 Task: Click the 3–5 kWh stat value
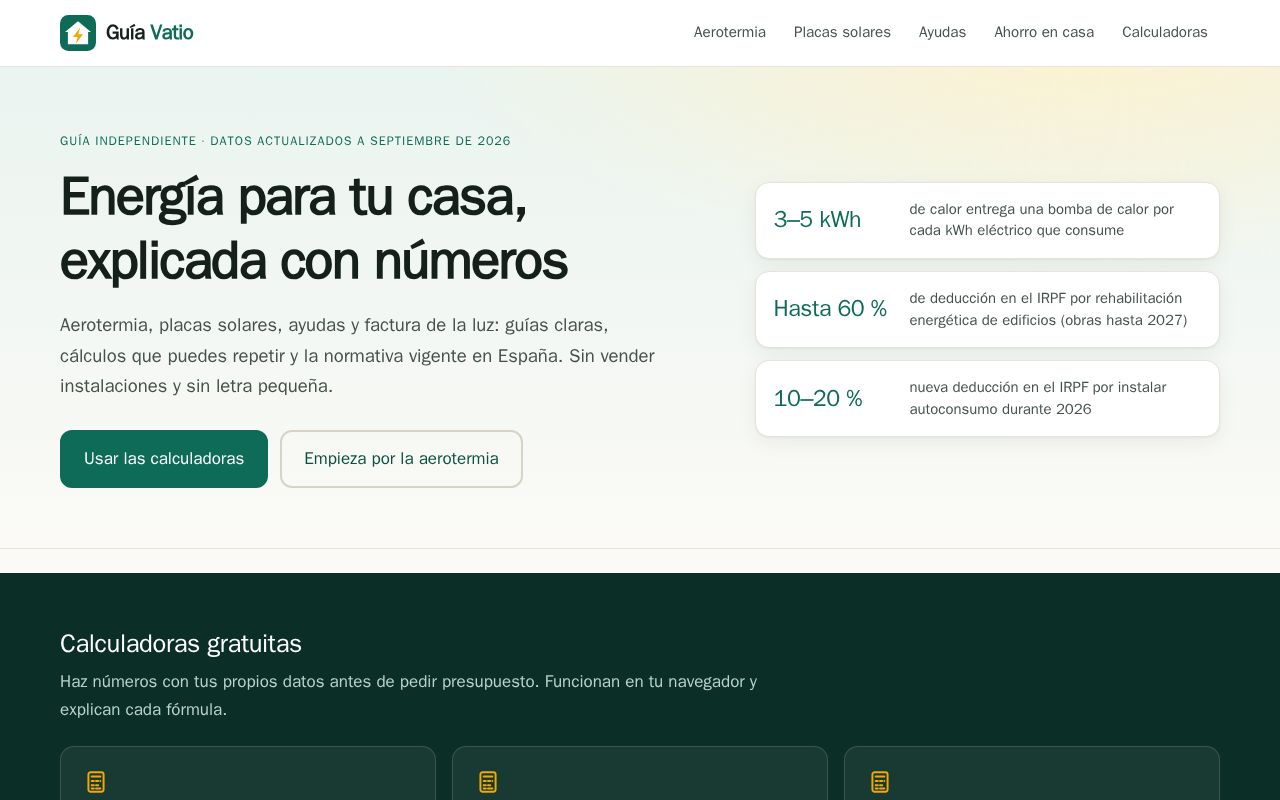pos(817,220)
